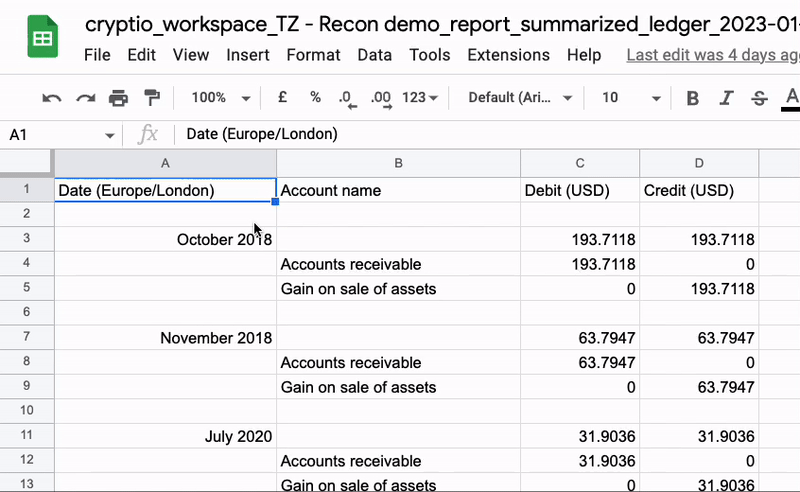Select column A header
The image size is (800, 492).
point(165,163)
